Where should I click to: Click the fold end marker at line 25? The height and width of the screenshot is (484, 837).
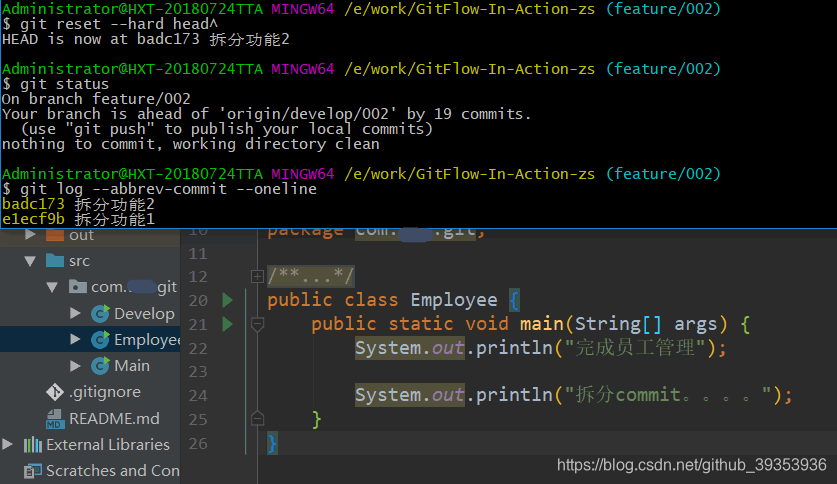tap(257, 419)
